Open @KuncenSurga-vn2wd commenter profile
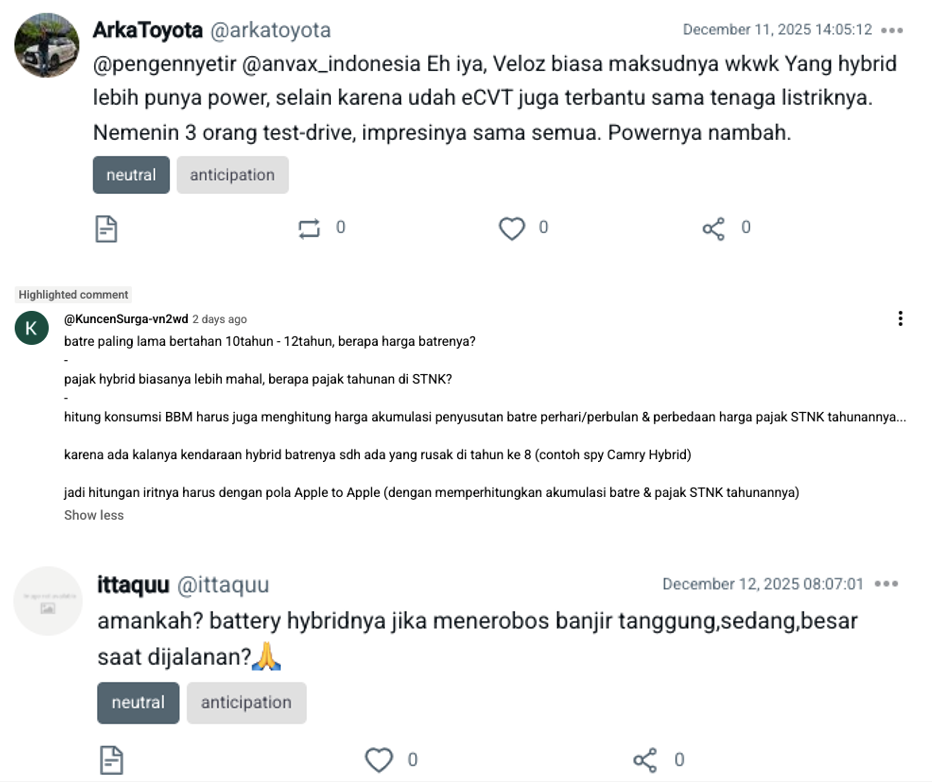Image resolution: width=932 pixels, height=782 pixels. coord(126,319)
